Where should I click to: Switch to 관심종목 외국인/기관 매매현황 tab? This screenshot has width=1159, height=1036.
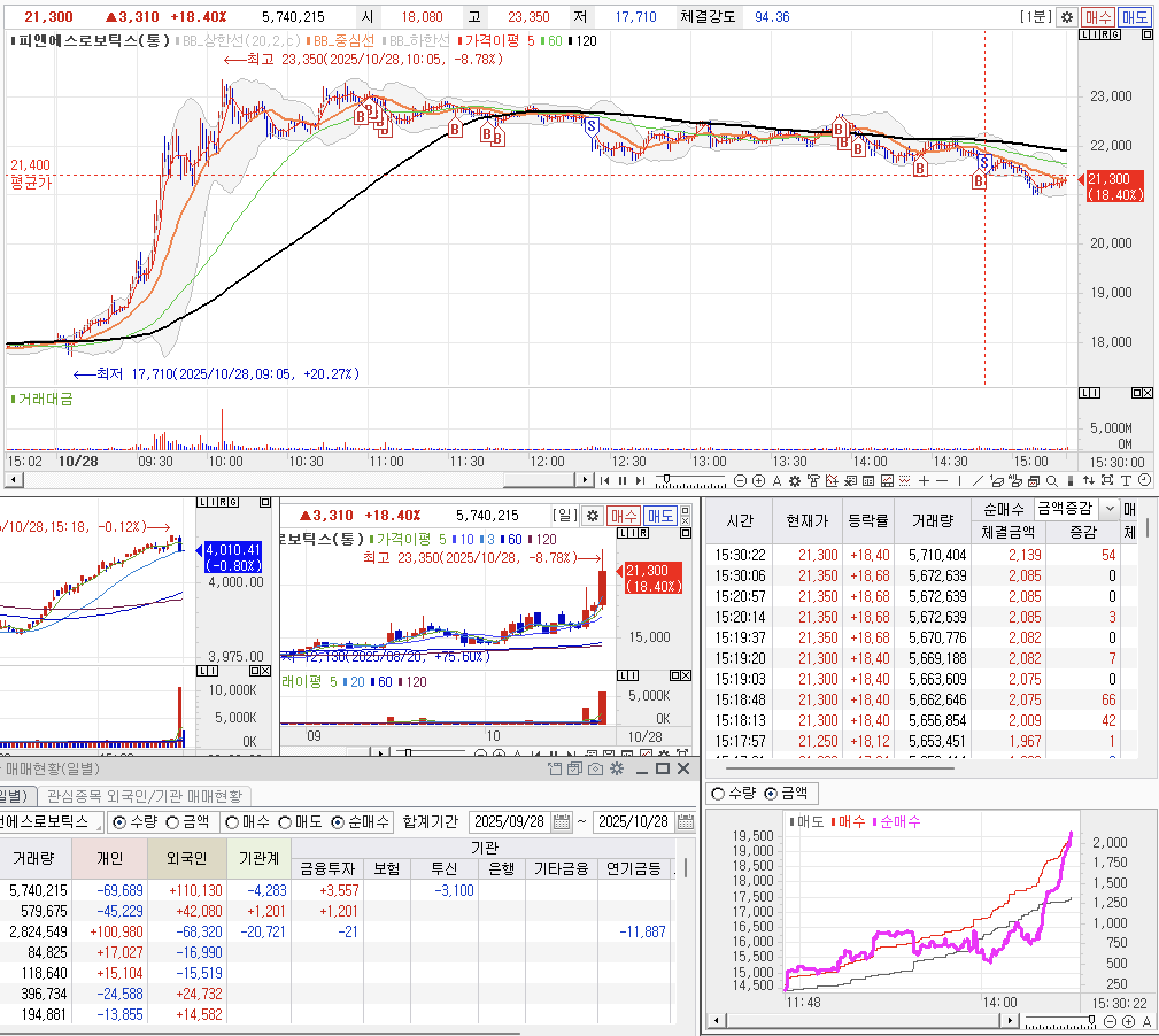point(145,796)
